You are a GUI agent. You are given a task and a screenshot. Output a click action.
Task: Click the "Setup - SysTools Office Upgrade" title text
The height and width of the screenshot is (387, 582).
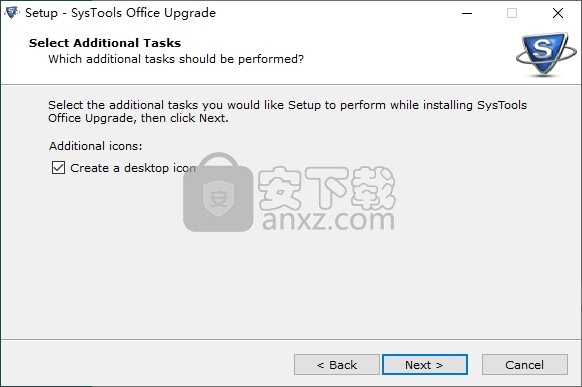pos(120,13)
